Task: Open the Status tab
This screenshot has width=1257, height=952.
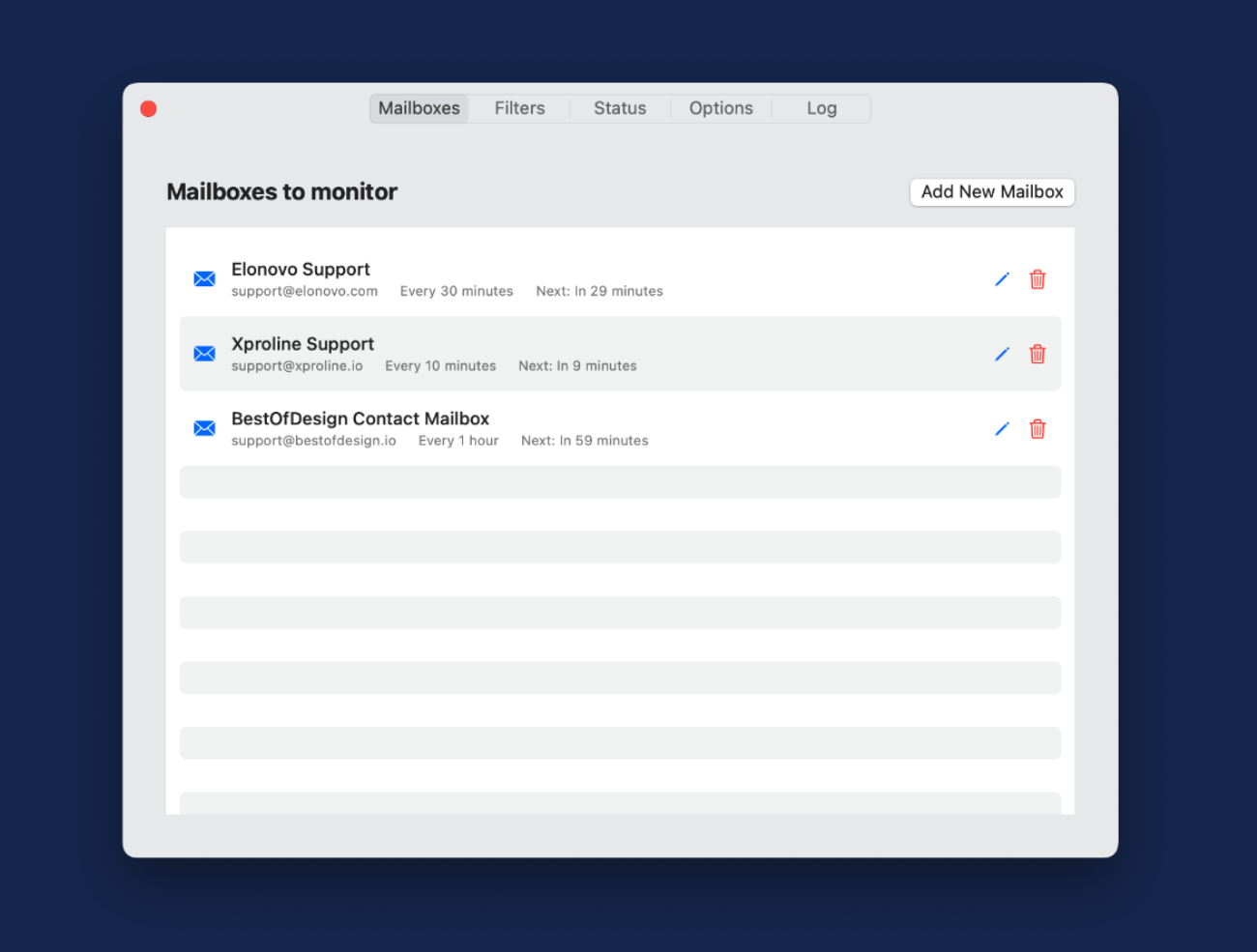Action: [620, 108]
